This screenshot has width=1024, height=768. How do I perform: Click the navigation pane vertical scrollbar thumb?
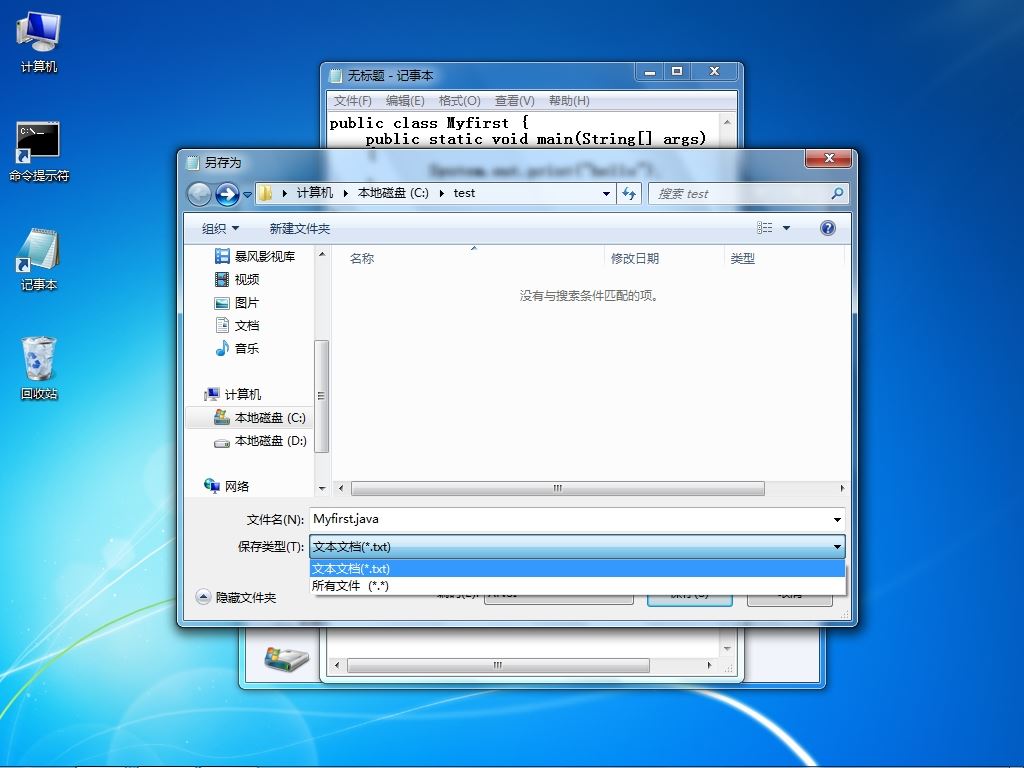(321, 396)
